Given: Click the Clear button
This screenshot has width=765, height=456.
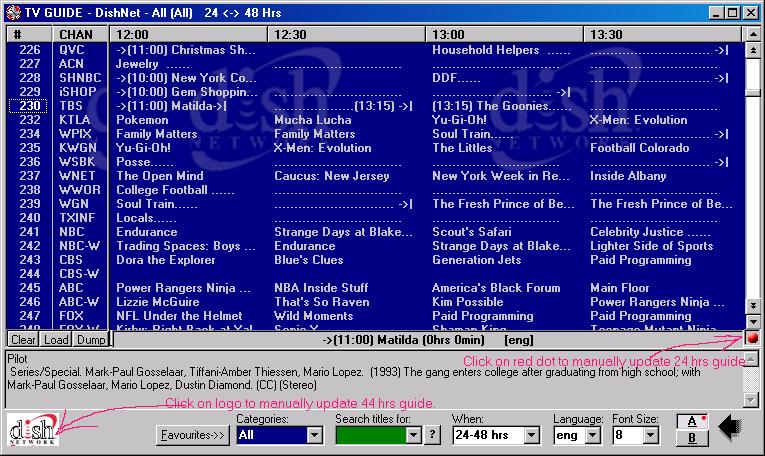Looking at the screenshot, I should (23, 339).
